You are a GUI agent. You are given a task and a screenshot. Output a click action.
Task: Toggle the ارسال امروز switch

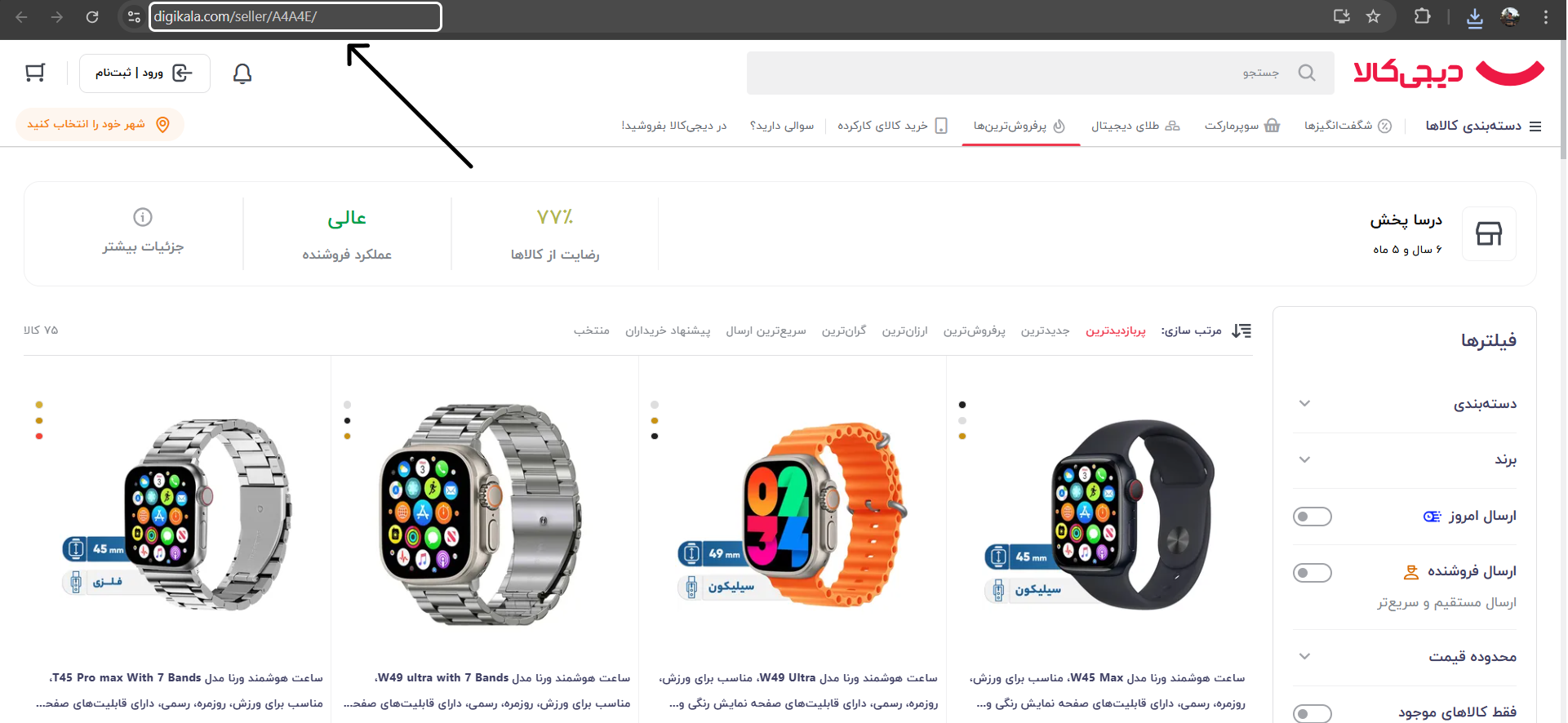1313,517
